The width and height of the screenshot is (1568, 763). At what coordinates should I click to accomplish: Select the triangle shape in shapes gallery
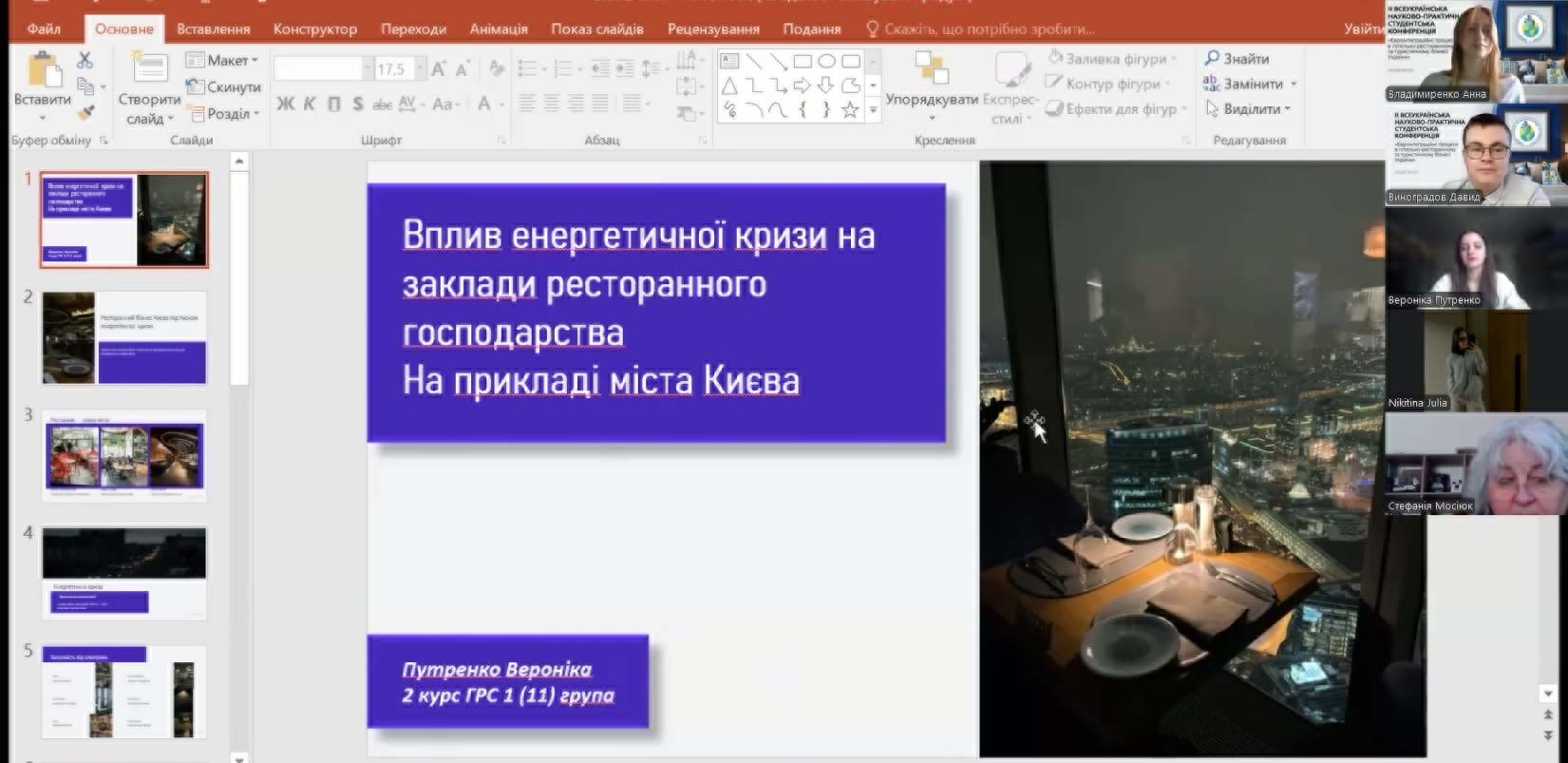tap(729, 86)
